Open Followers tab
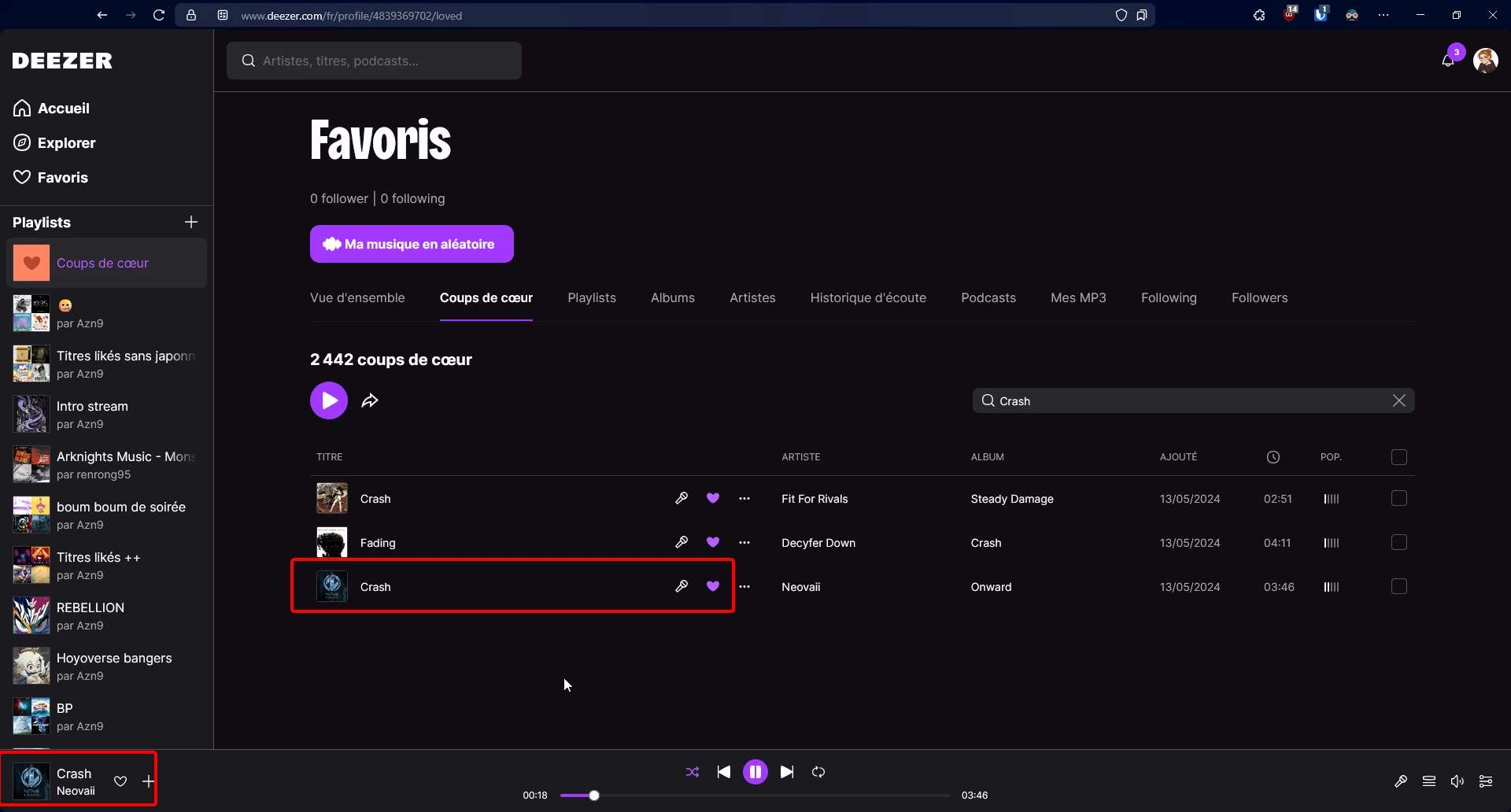Viewport: 1511px width, 812px height. coord(1260,297)
